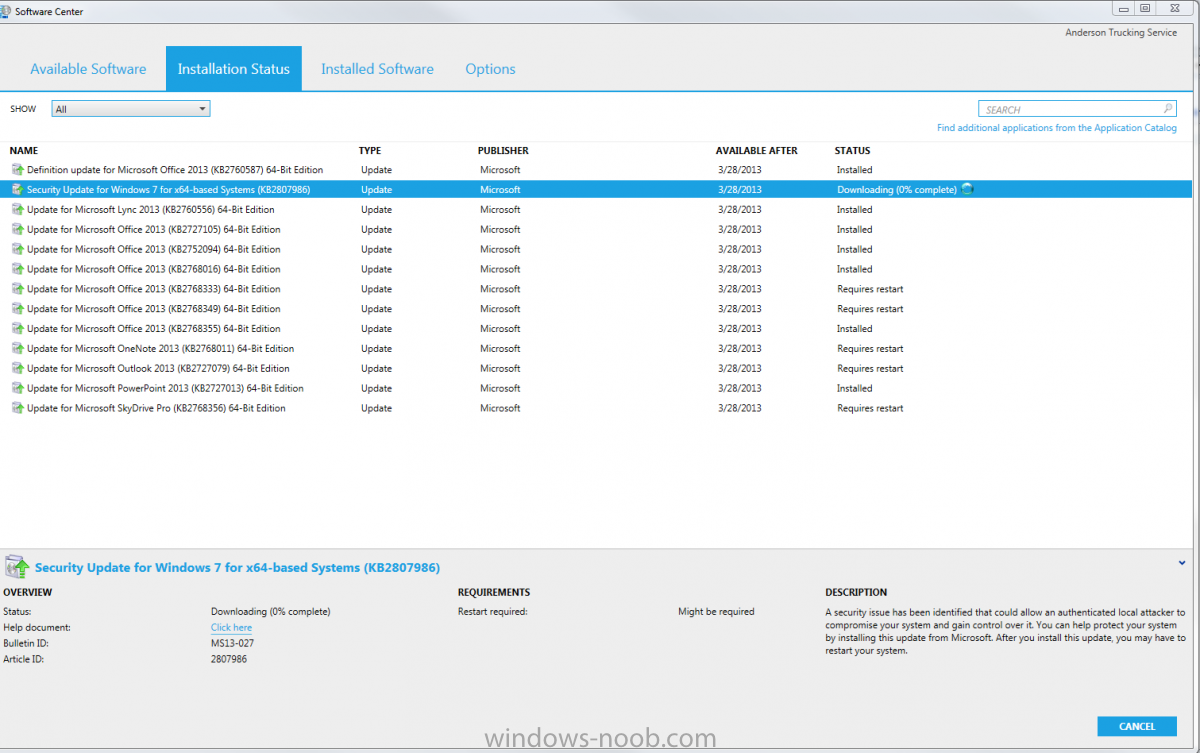Click icon of Office 2013 KB2768349 row
This screenshot has height=753, width=1200.
click(17, 309)
